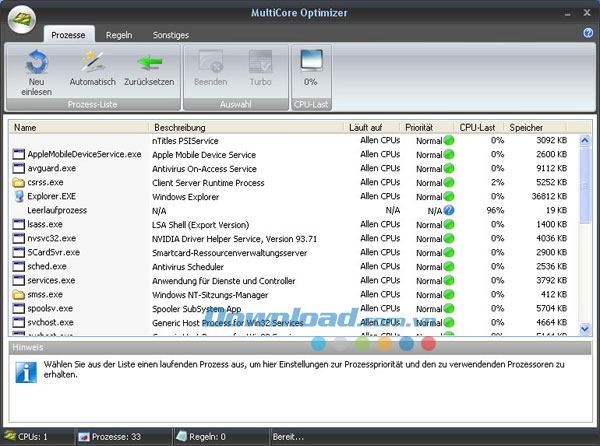Click the Zurücksetzen arrow icon
600x446 pixels.
(150, 62)
